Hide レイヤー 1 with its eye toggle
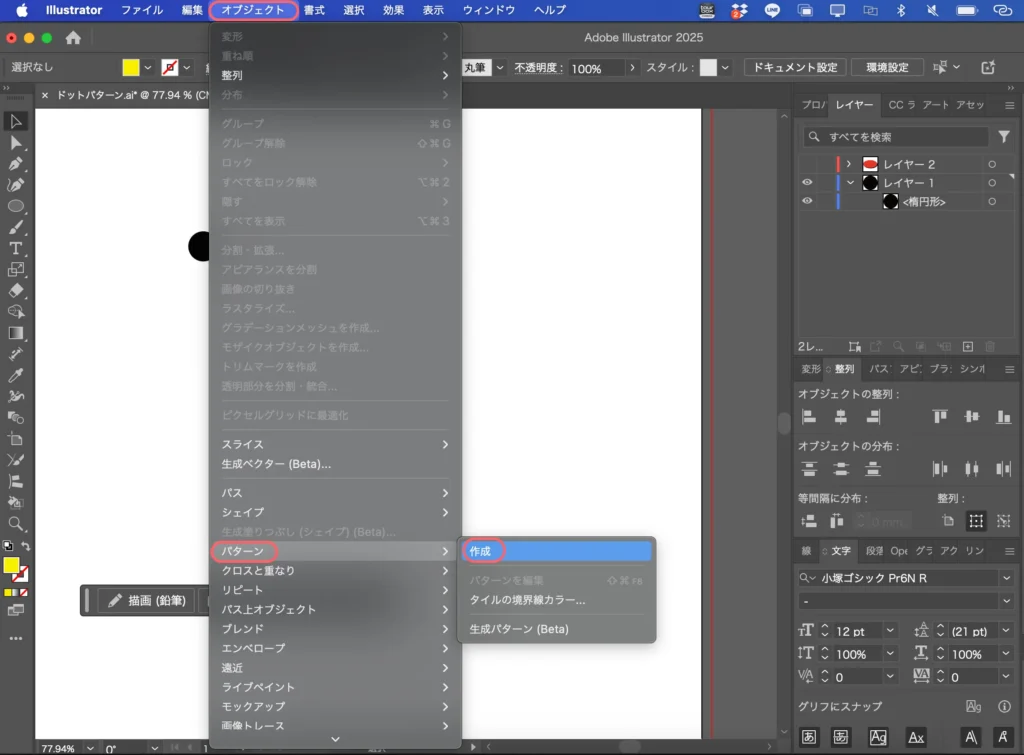This screenshot has width=1024, height=755. 807,182
